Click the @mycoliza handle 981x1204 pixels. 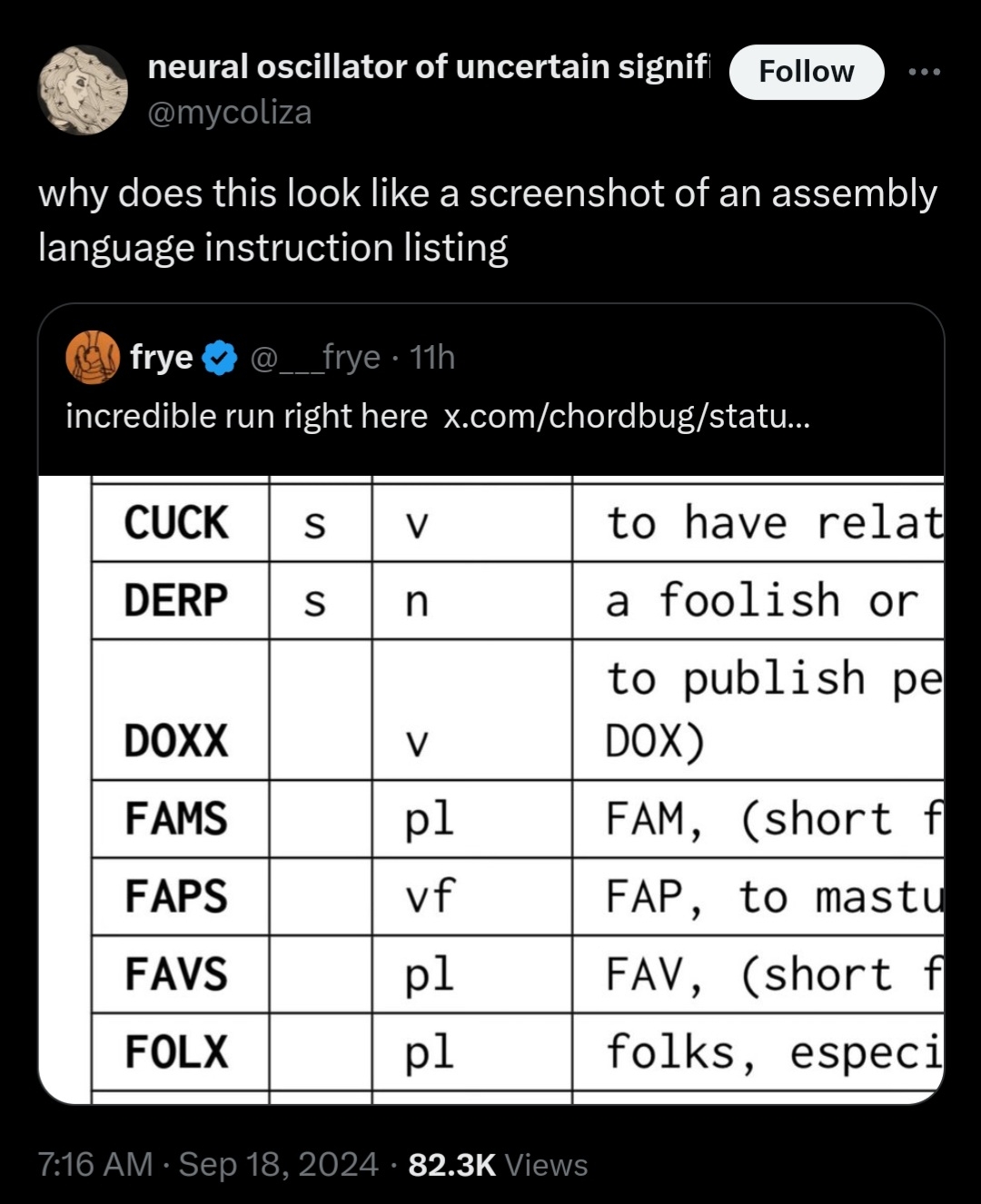click(x=230, y=113)
